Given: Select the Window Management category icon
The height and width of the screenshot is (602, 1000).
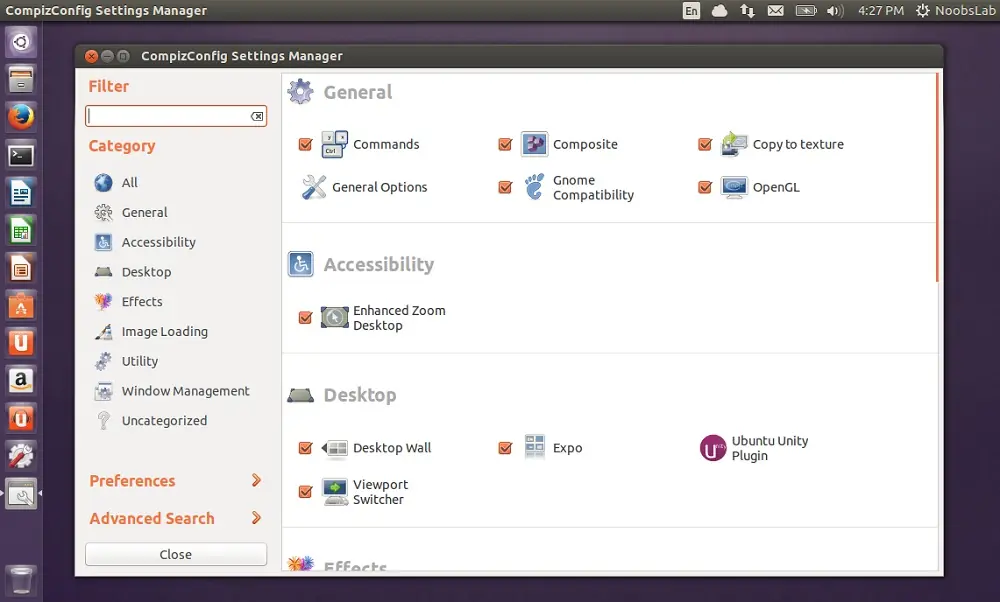Looking at the screenshot, I should 103,391.
